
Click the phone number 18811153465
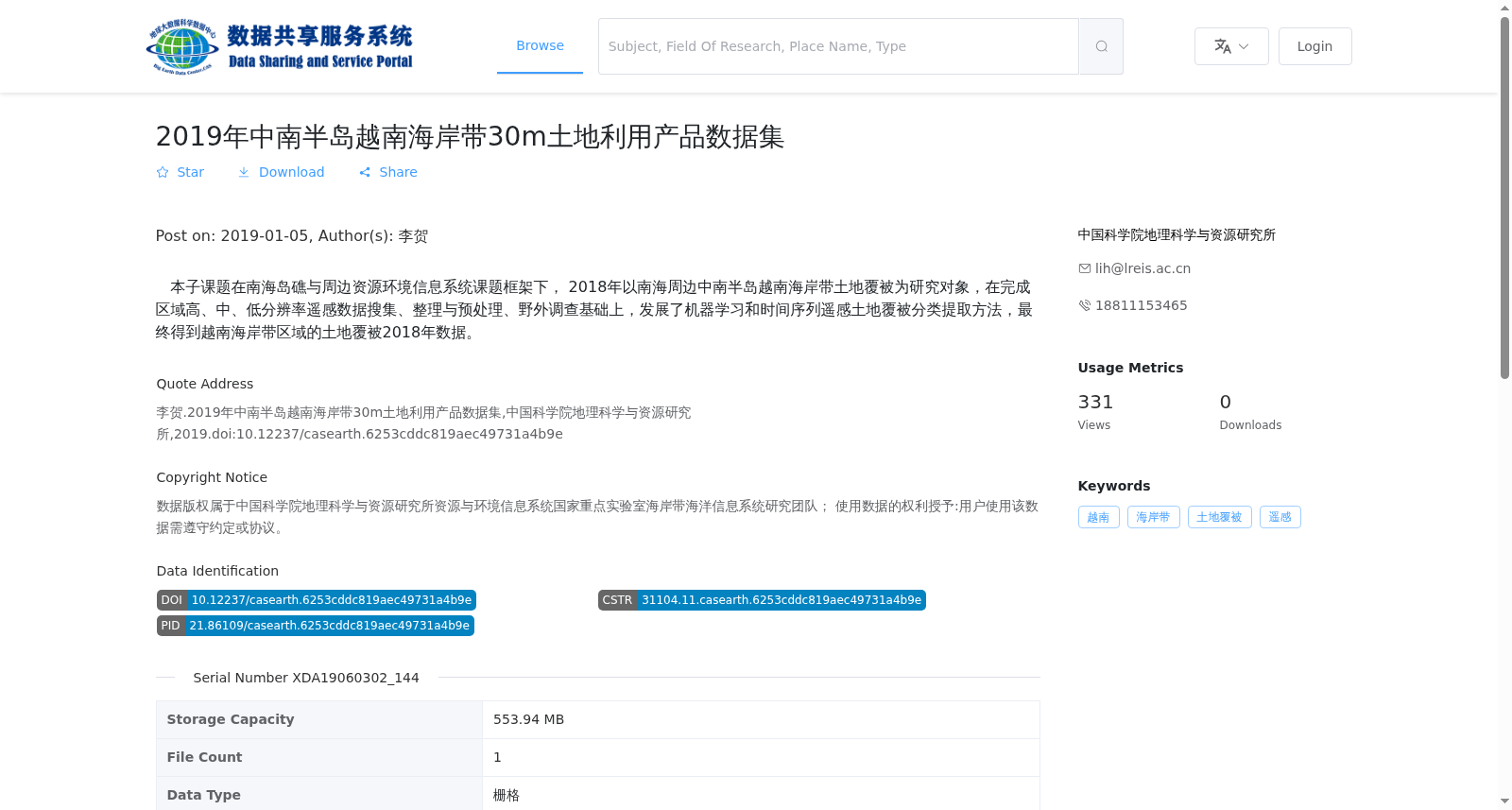point(1141,305)
